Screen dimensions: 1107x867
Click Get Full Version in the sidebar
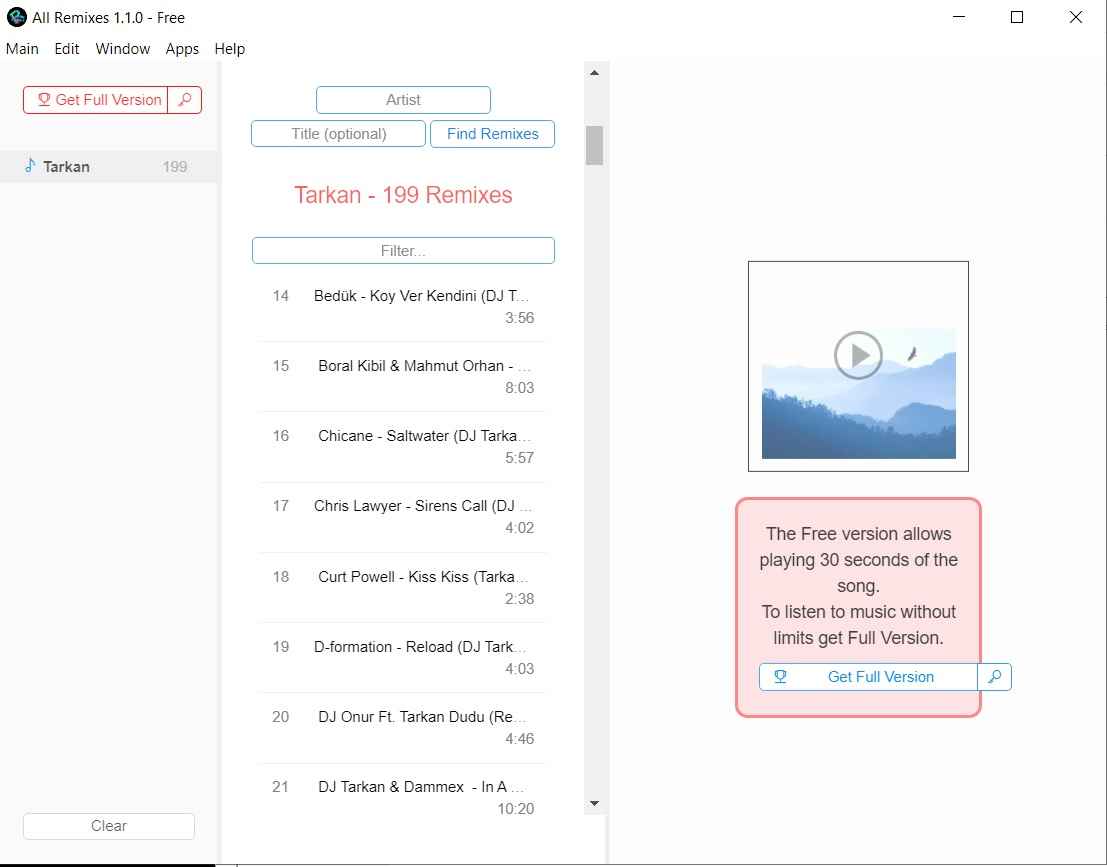[x=96, y=100]
